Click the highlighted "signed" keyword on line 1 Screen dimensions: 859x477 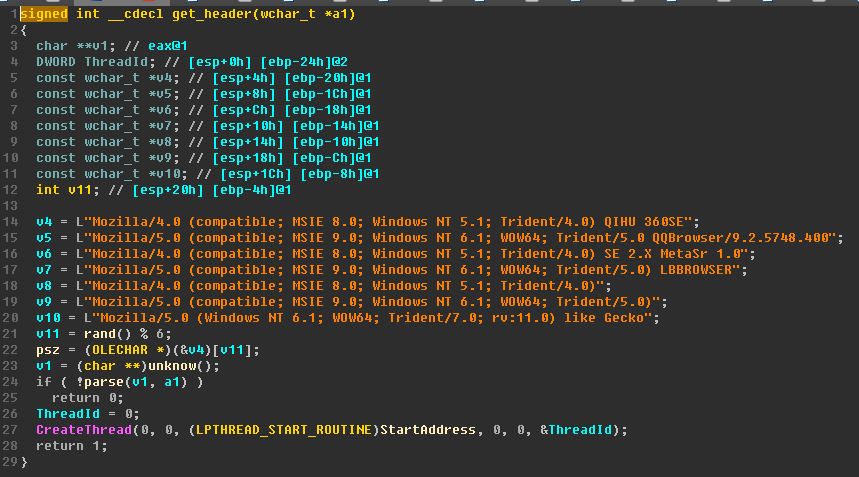point(44,14)
